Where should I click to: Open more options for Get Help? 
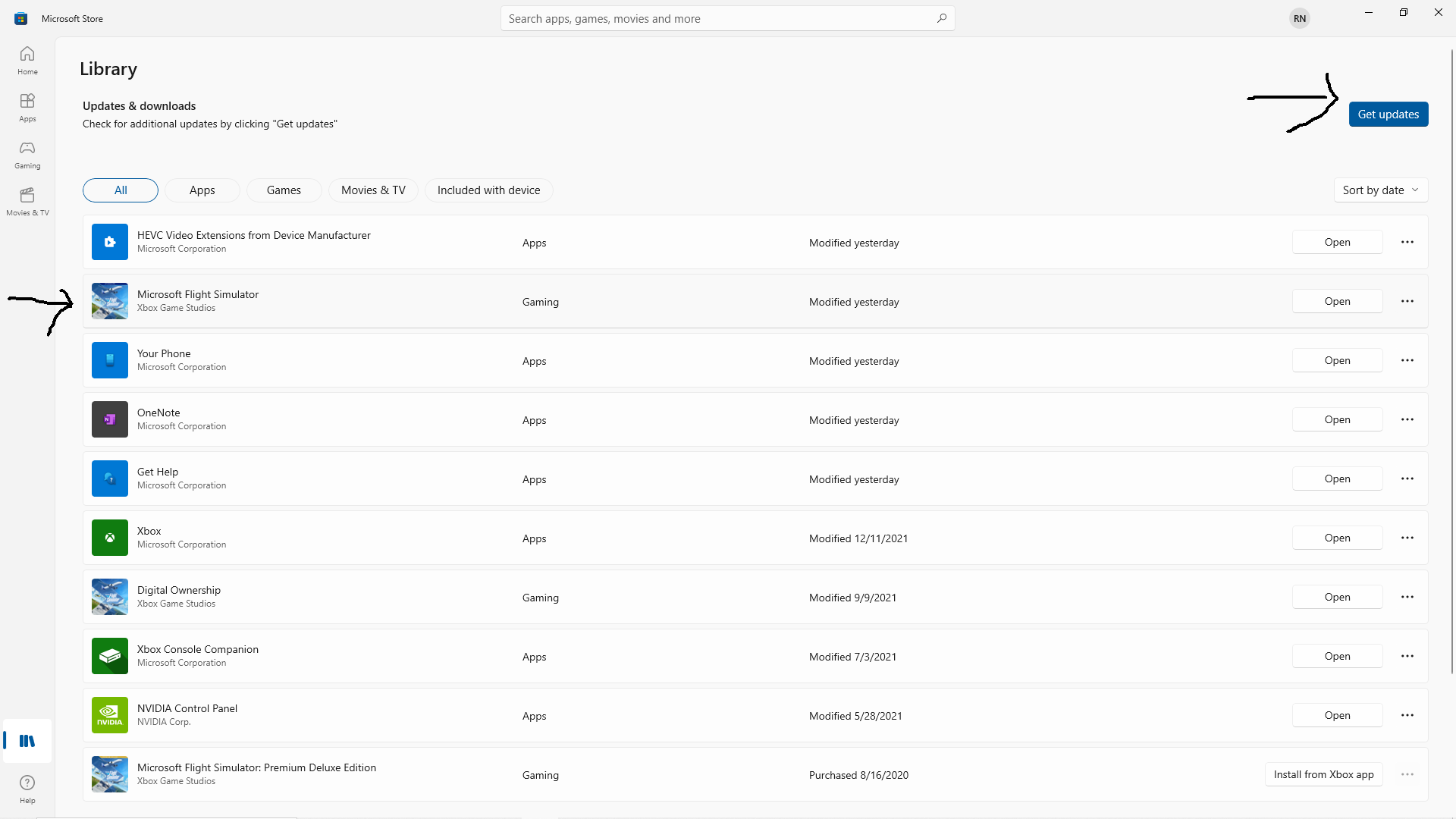(1407, 479)
